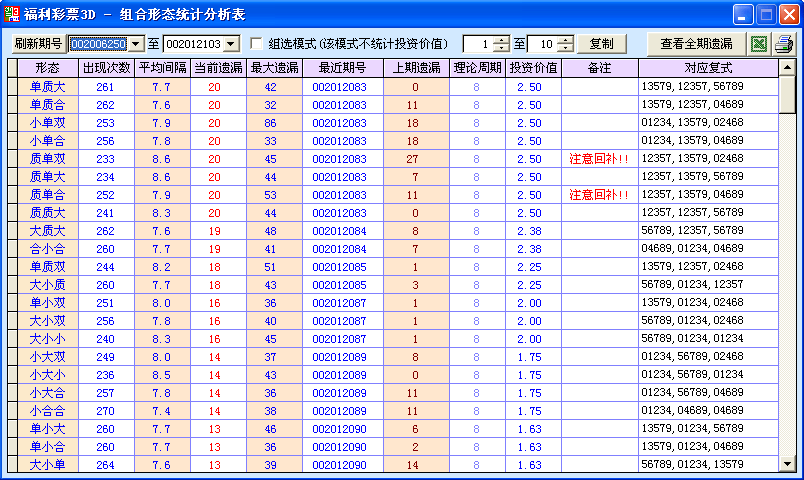
Task: Open the start period 002006250 dropdown
Action: pyautogui.click(x=136, y=44)
